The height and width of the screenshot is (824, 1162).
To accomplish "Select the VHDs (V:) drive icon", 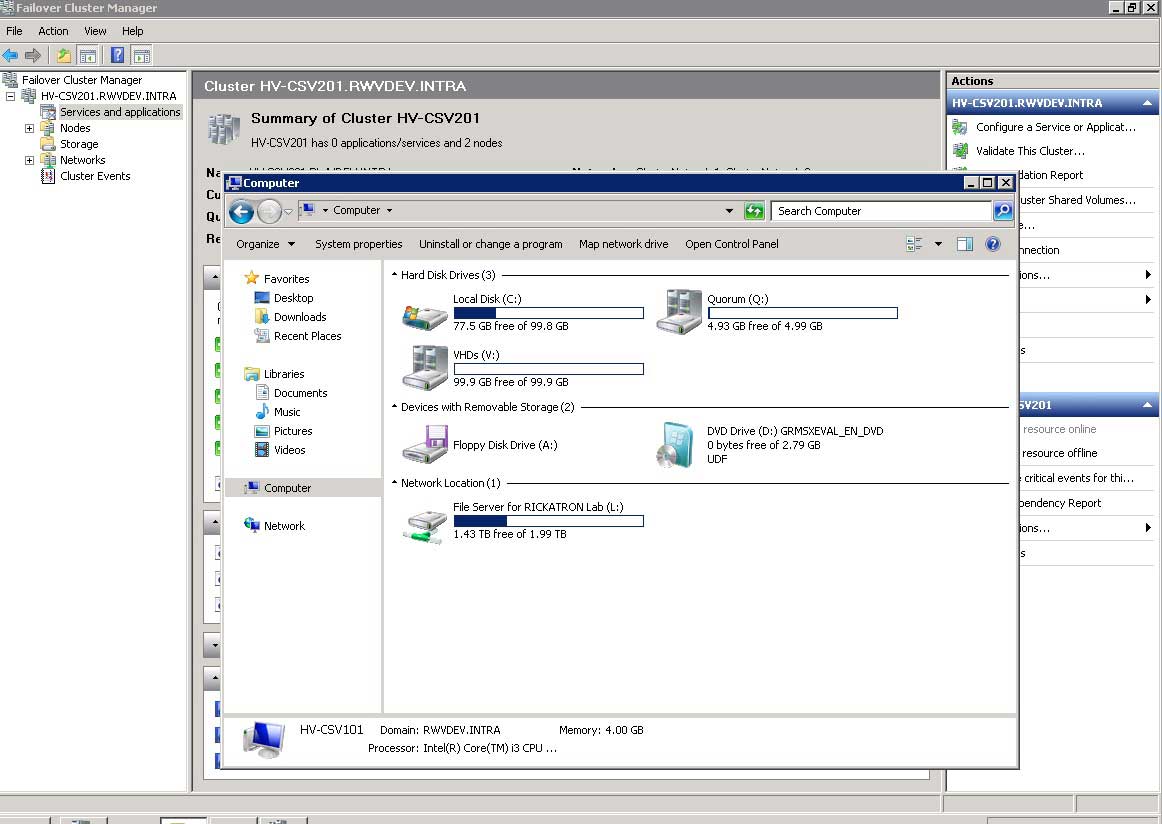I will [425, 368].
